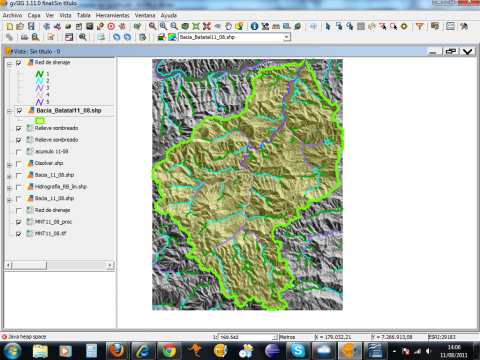Open the Ver menu
Viewport: 480px width, 360px height.
50,15
